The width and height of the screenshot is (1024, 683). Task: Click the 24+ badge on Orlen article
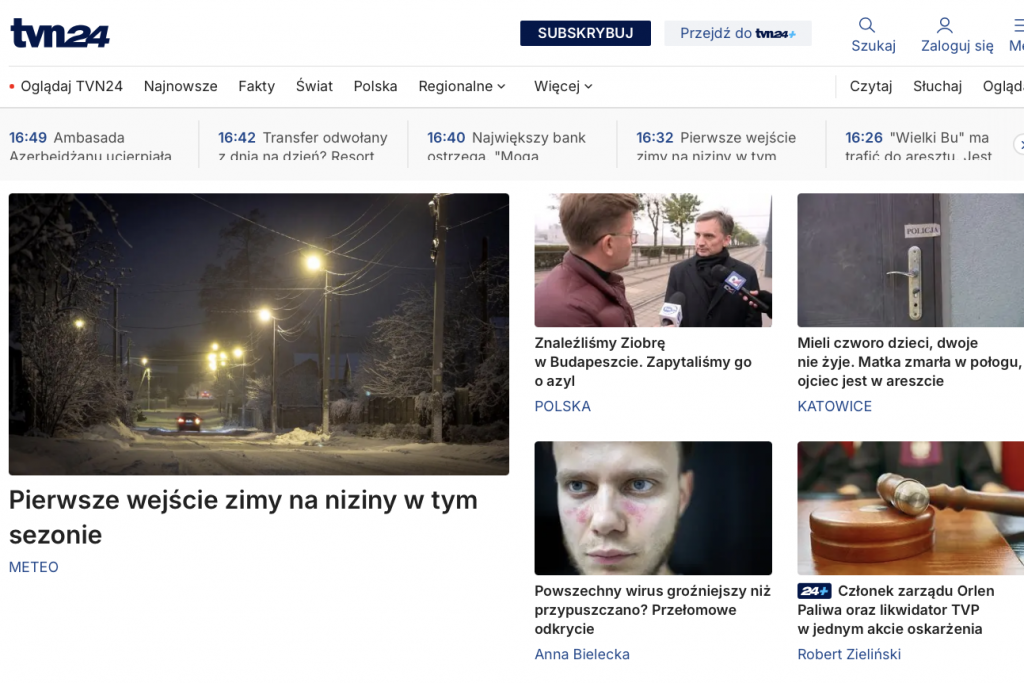pos(814,591)
